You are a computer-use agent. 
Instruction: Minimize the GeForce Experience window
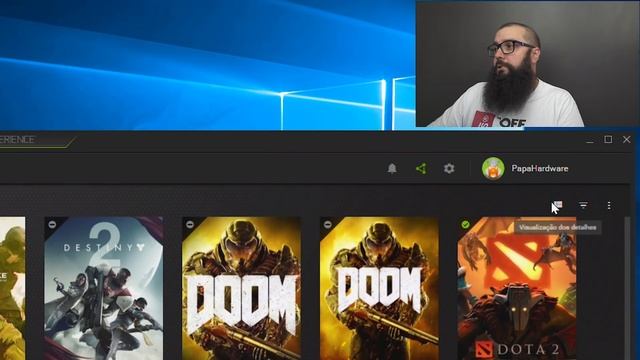590,140
